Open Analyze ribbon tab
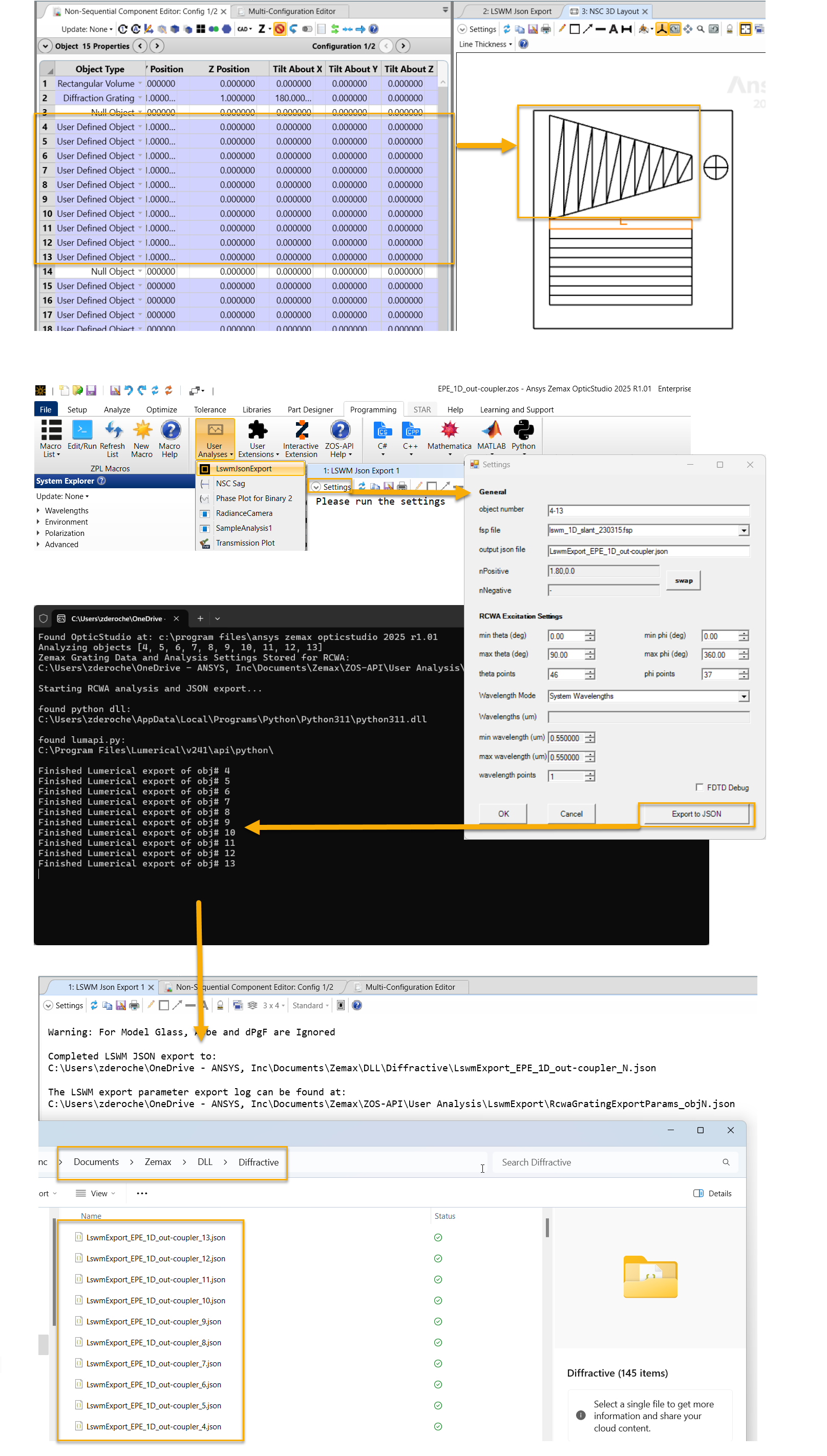This screenshot has height=1456, width=827. (x=117, y=409)
